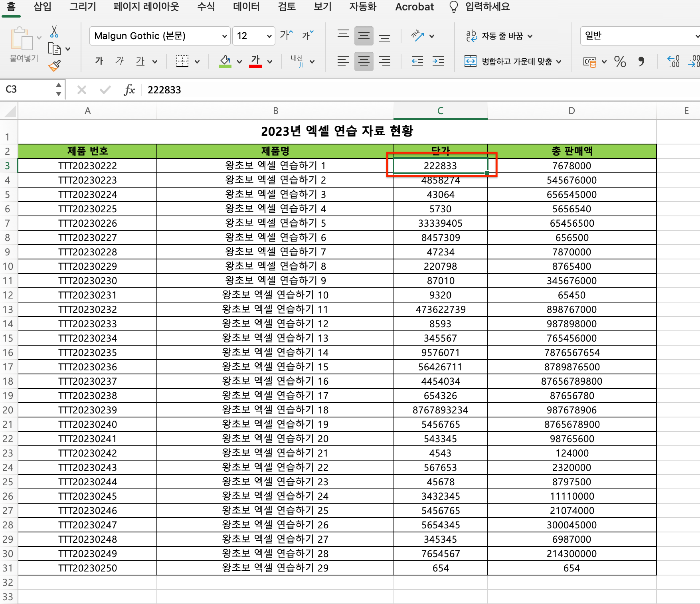Click the 검토 tab

point(287,7)
